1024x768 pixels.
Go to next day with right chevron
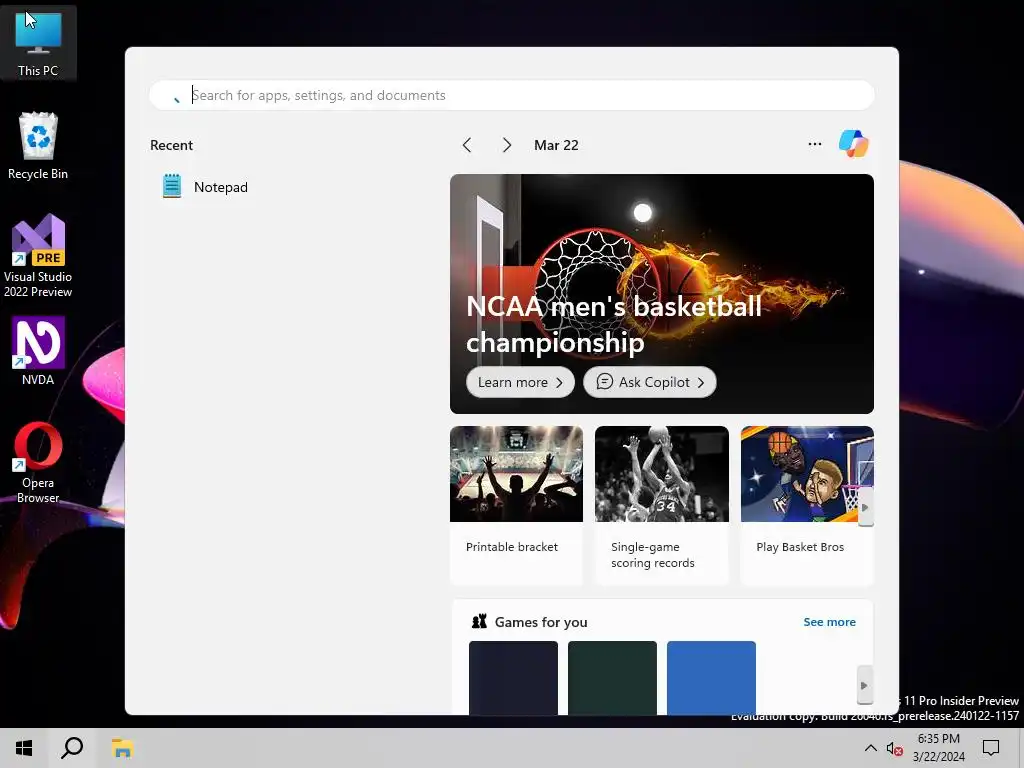click(x=507, y=145)
